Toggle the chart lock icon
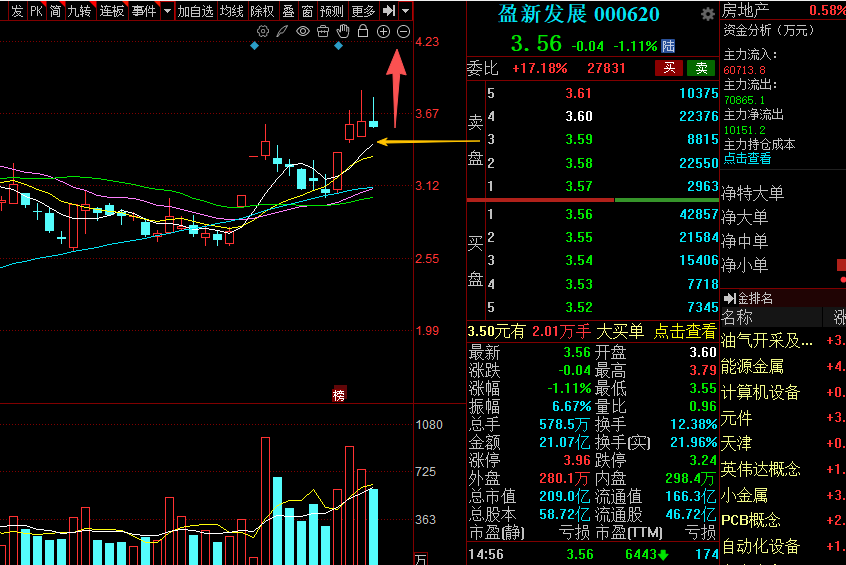This screenshot has width=846, height=565. 363,31
